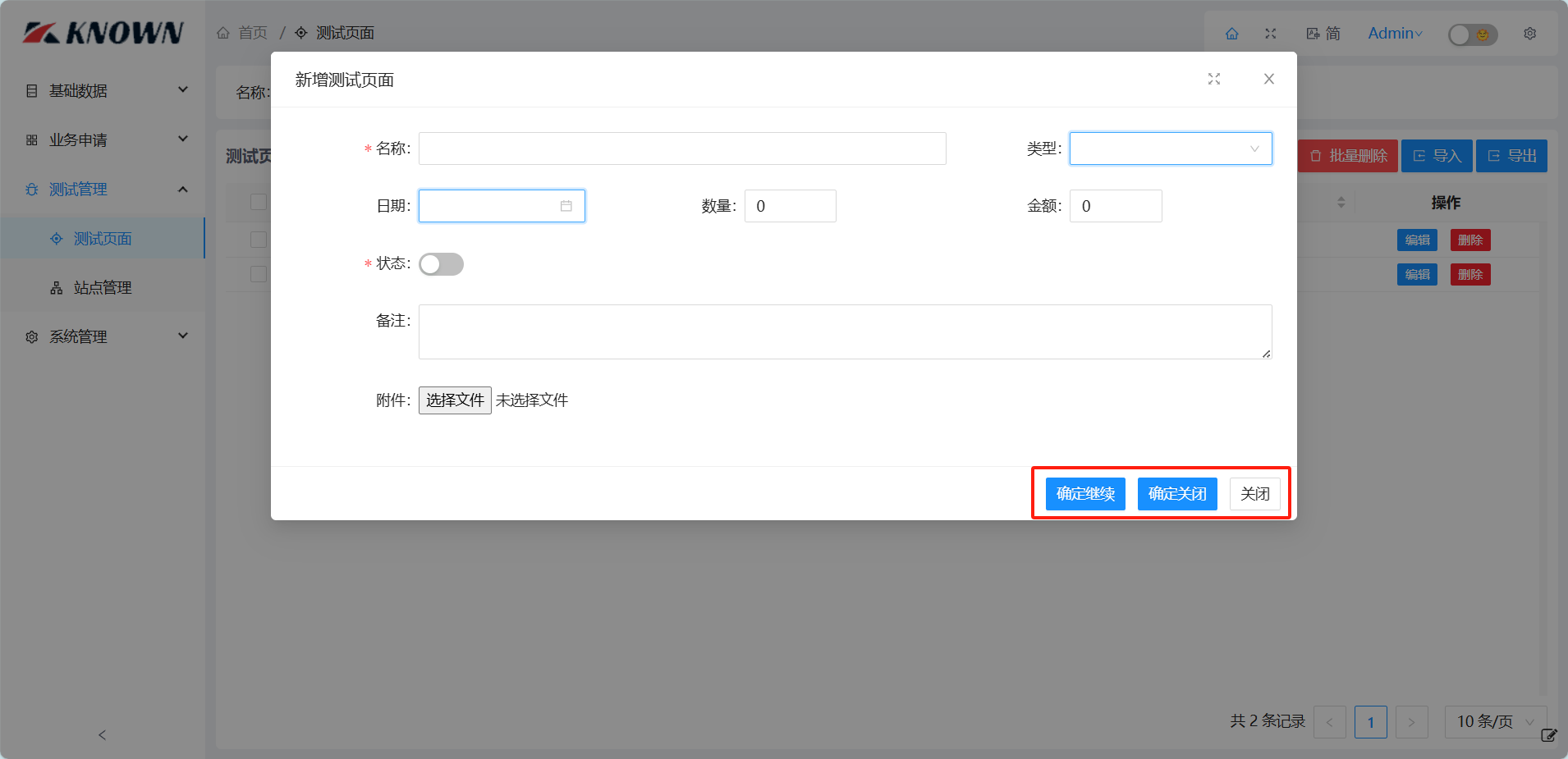Open the 10 条/页 page size dropdown

pyautogui.click(x=1496, y=722)
